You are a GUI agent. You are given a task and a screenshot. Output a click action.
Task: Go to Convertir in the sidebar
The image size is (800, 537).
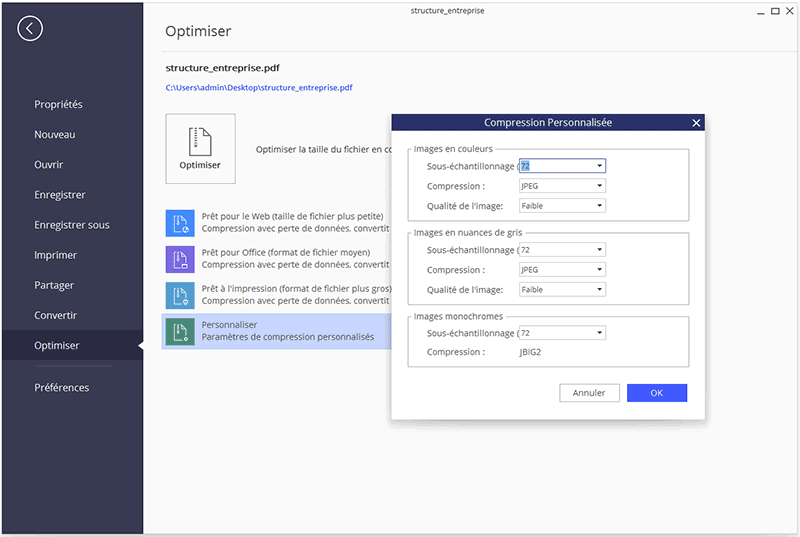pyautogui.click(x=55, y=315)
